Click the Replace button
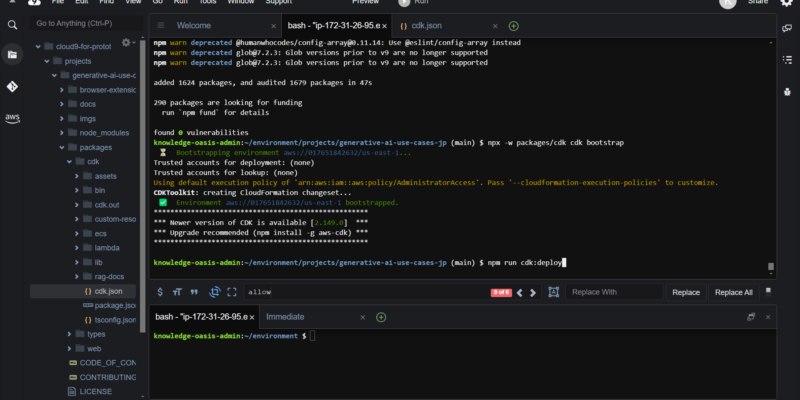 tap(685, 292)
